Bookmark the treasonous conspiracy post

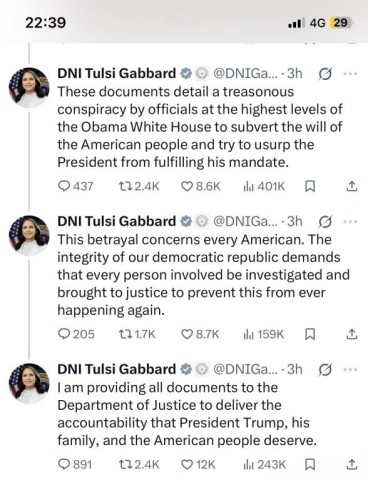310,186
